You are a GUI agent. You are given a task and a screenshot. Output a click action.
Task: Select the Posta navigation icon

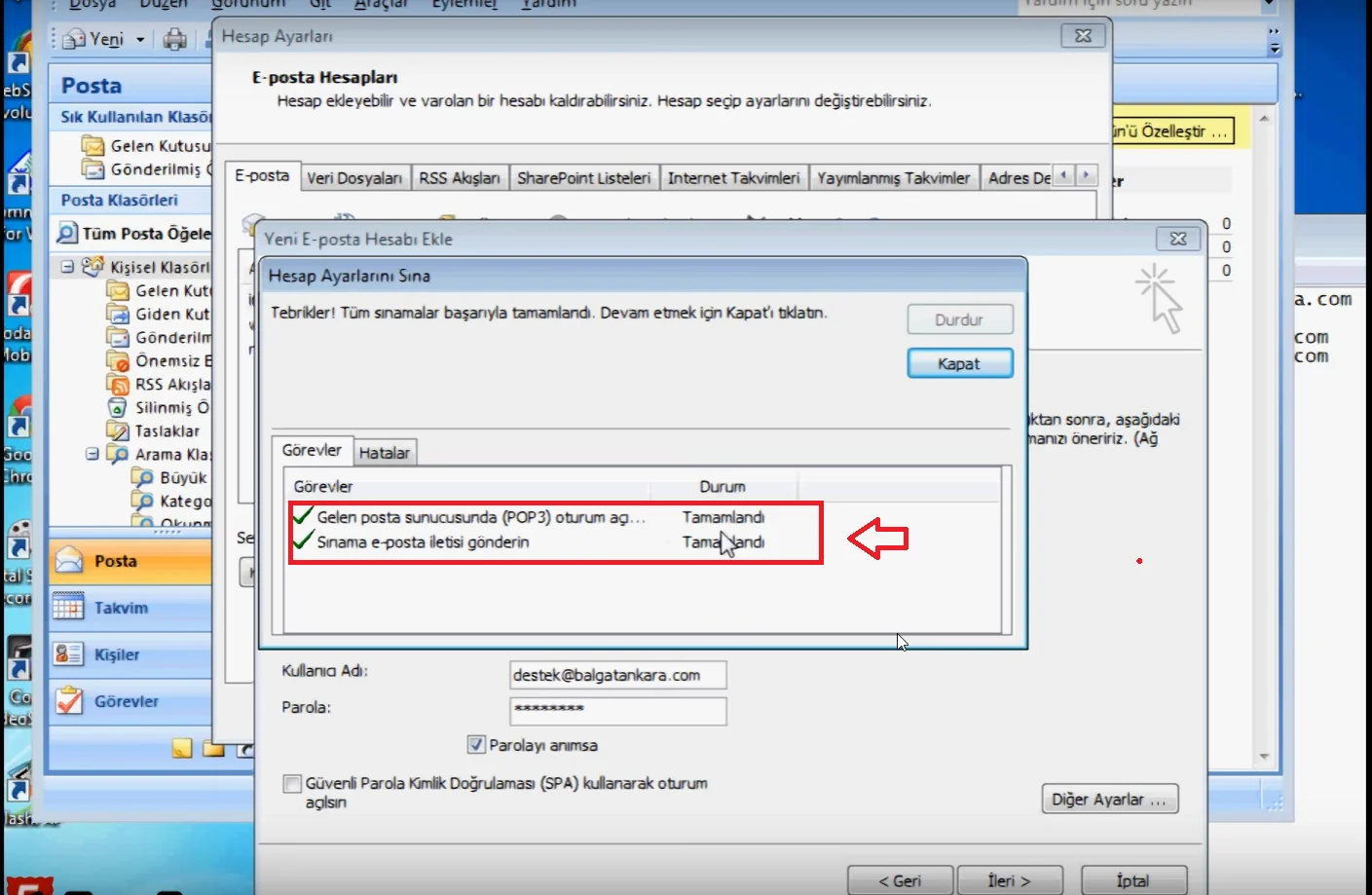pyautogui.click(x=68, y=561)
